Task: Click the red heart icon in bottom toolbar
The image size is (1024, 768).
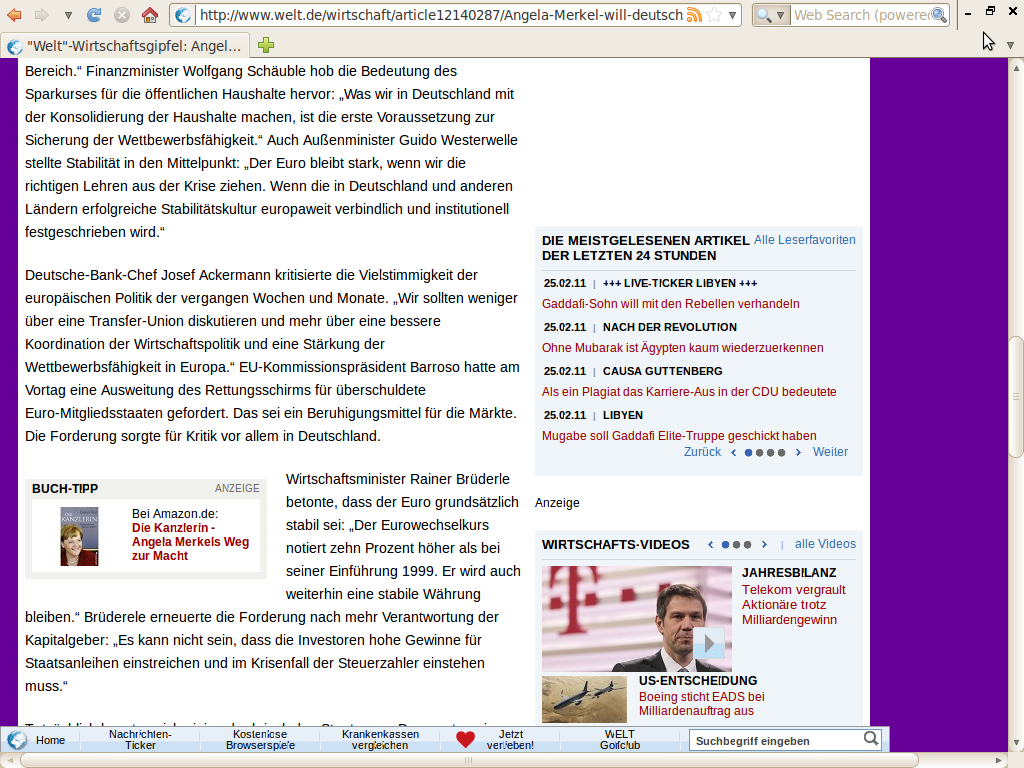Action: 466,740
